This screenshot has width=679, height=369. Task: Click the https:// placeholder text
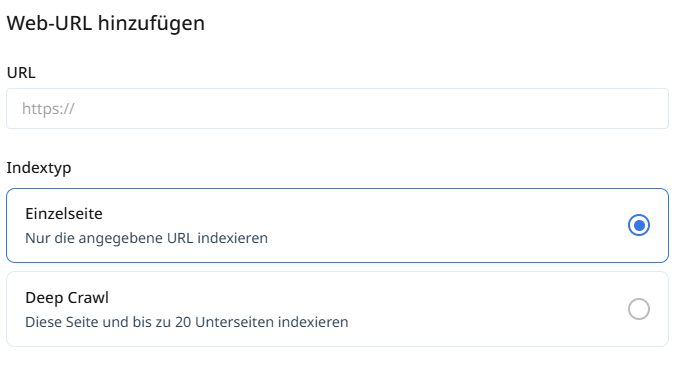(x=48, y=109)
